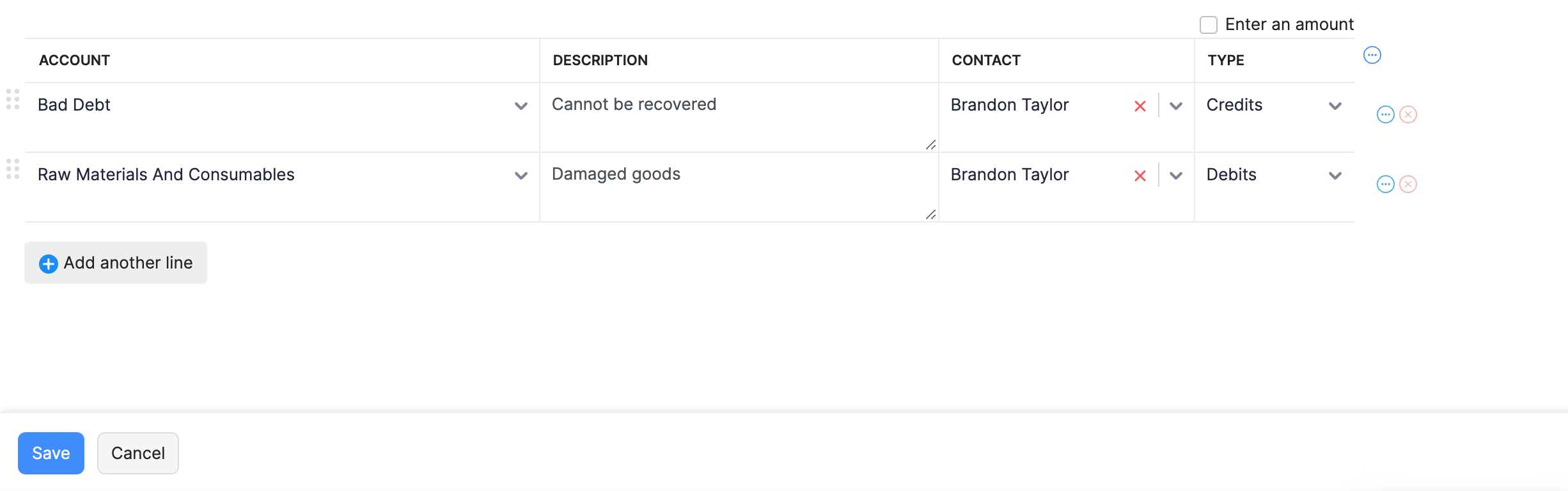Click the more options icon beside TYPE header

pos(1372,56)
